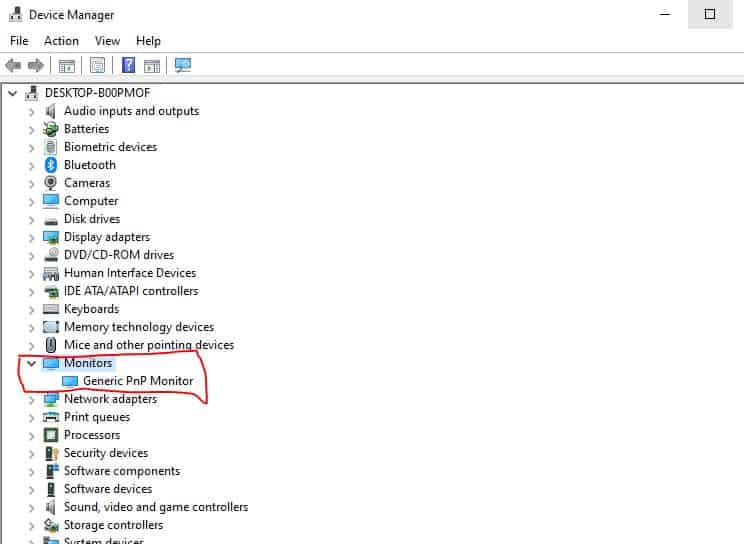This screenshot has width=744, height=544.
Task: Select the Human Interface Devices label
Action: coord(130,273)
